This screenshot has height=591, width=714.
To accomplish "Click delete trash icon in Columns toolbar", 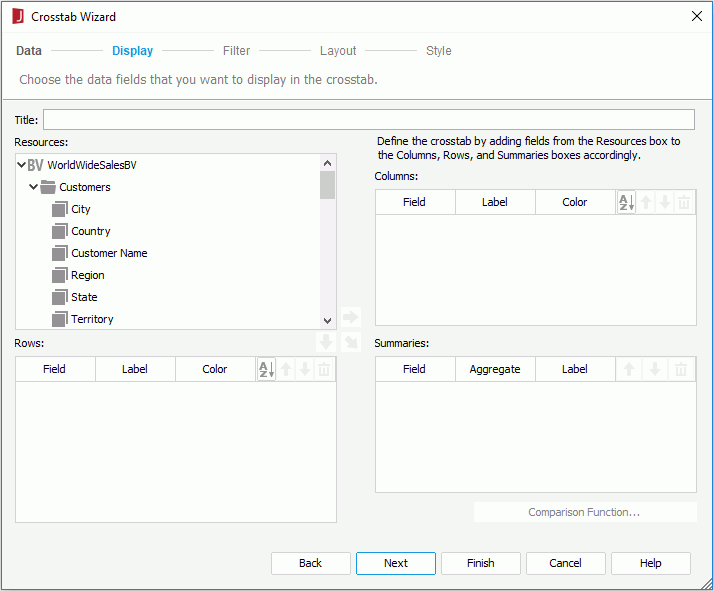I will point(684,202).
